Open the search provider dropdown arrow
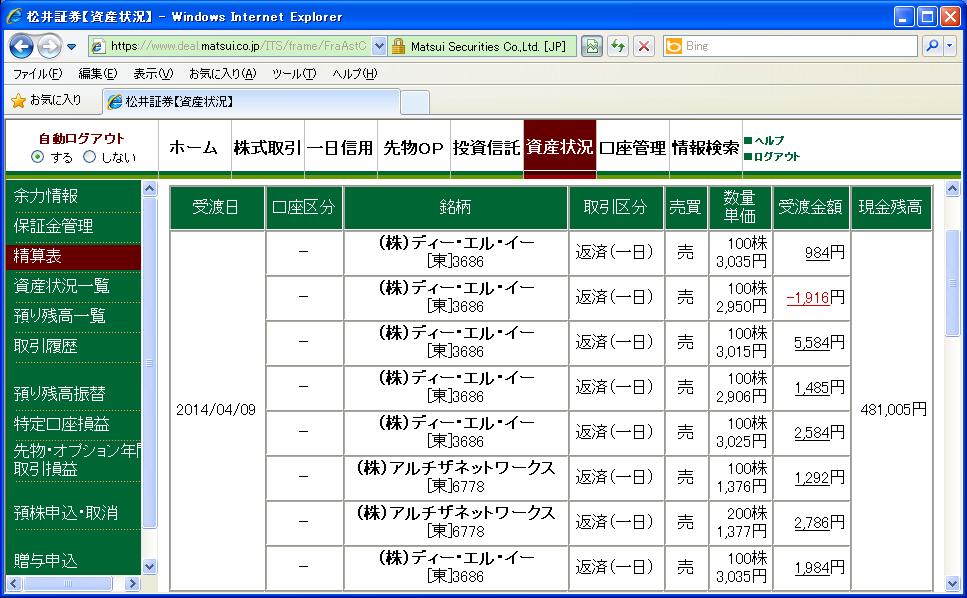967x598 pixels. (950, 46)
